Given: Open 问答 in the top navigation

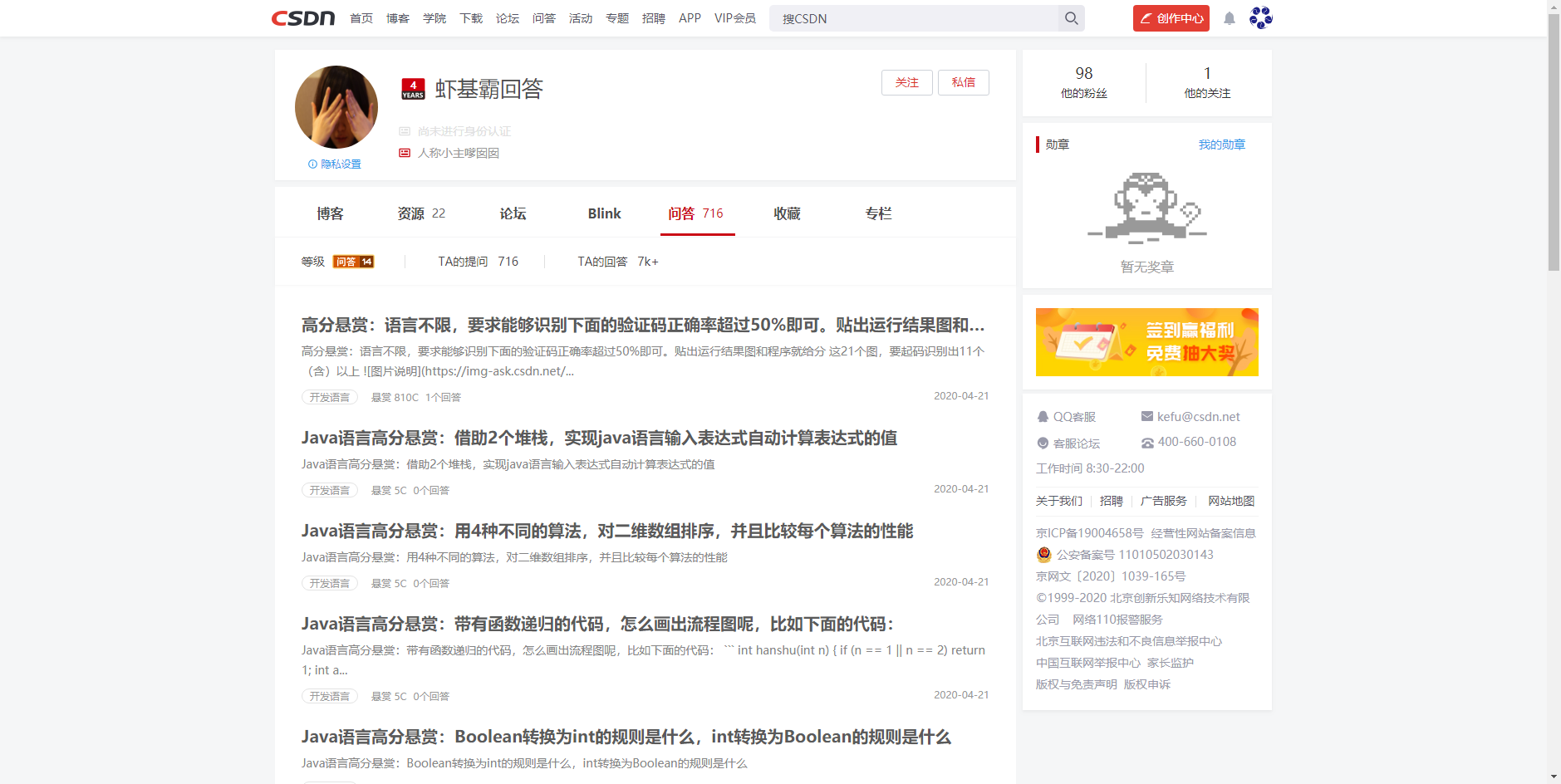Looking at the screenshot, I should (x=544, y=18).
